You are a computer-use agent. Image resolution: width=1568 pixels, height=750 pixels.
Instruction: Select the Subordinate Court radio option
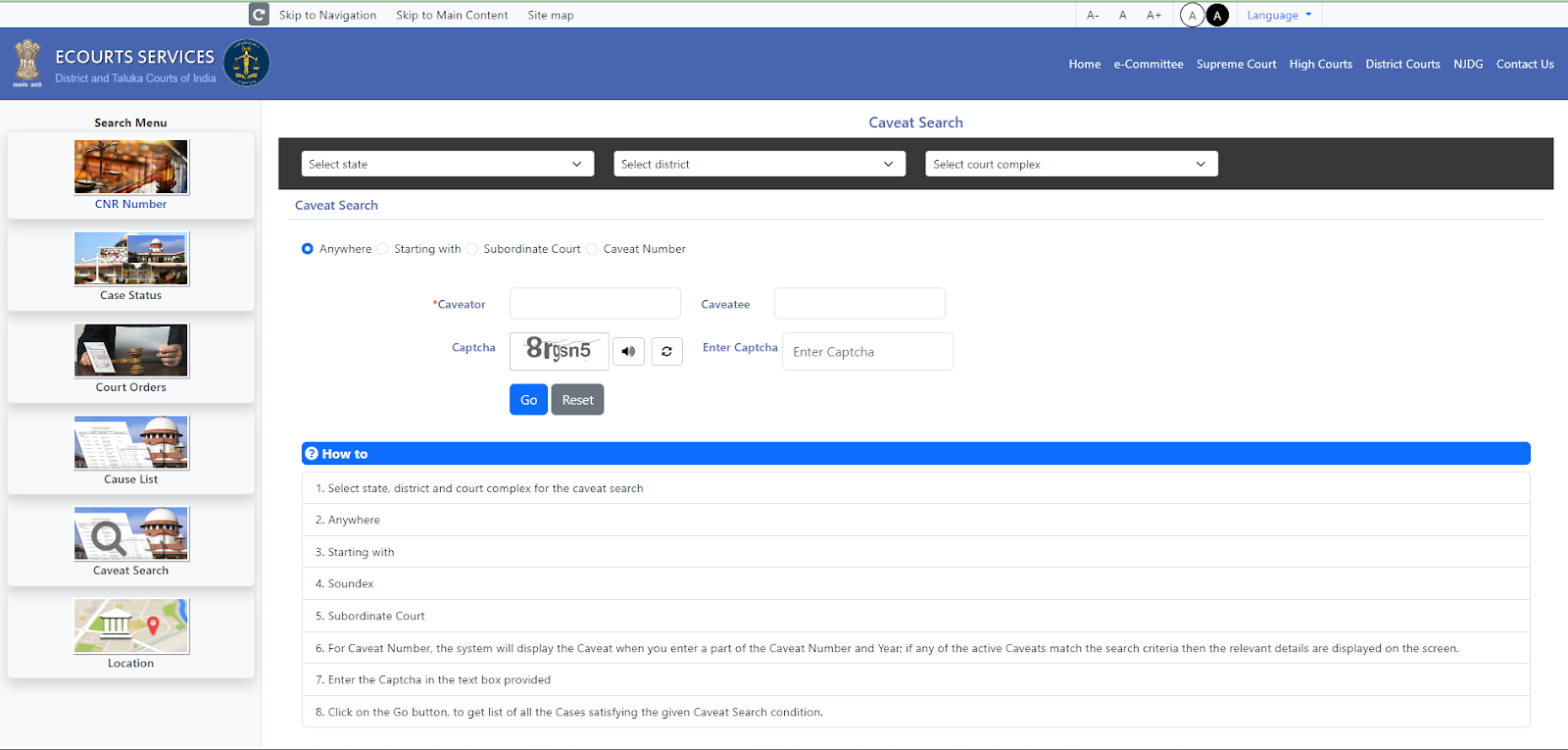(x=472, y=249)
